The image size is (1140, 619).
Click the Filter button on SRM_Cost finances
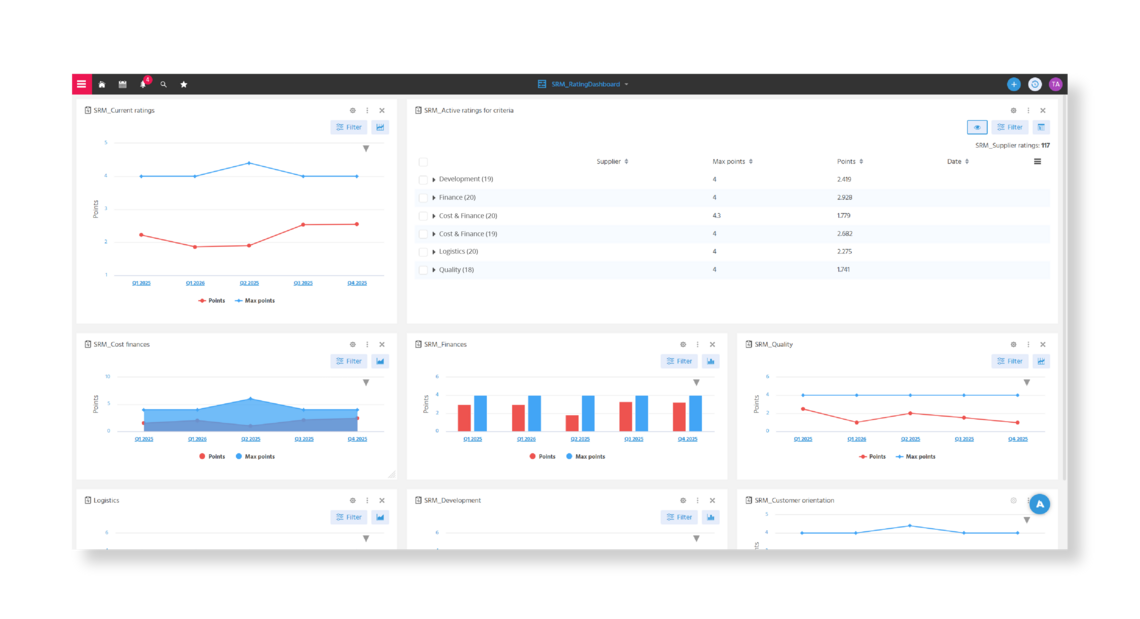click(x=348, y=360)
